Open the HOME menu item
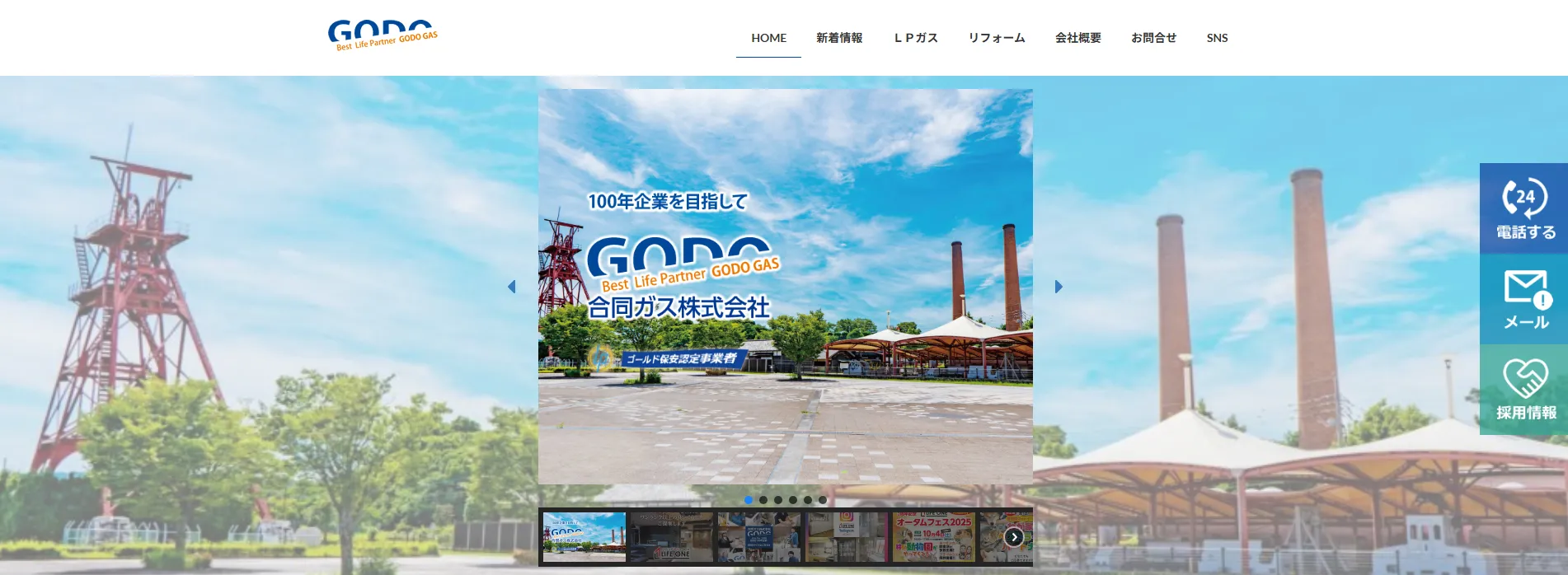This screenshot has height=575, width=1568. 768,38
